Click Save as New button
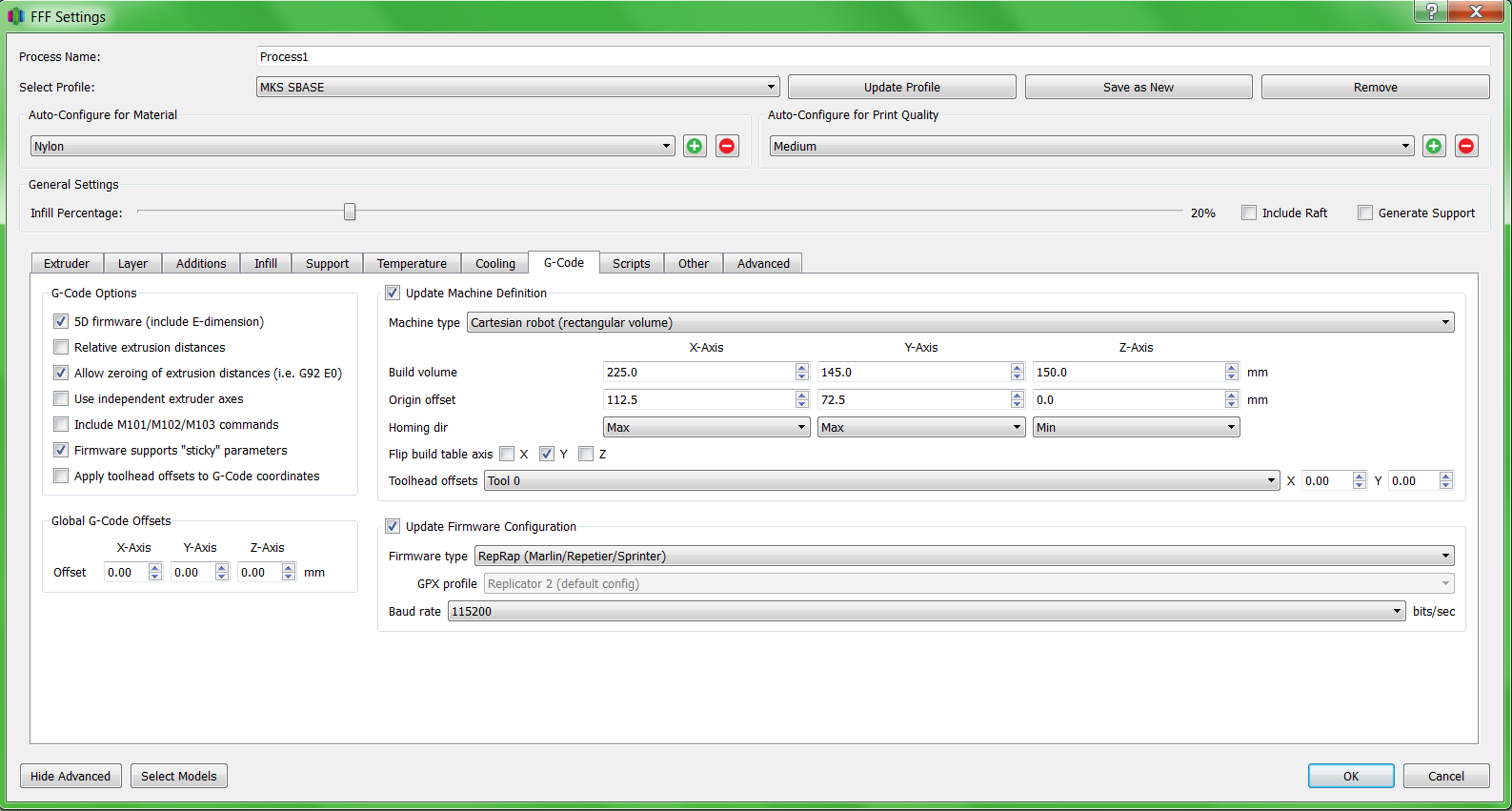This screenshot has width=1512, height=811. pos(1139,87)
